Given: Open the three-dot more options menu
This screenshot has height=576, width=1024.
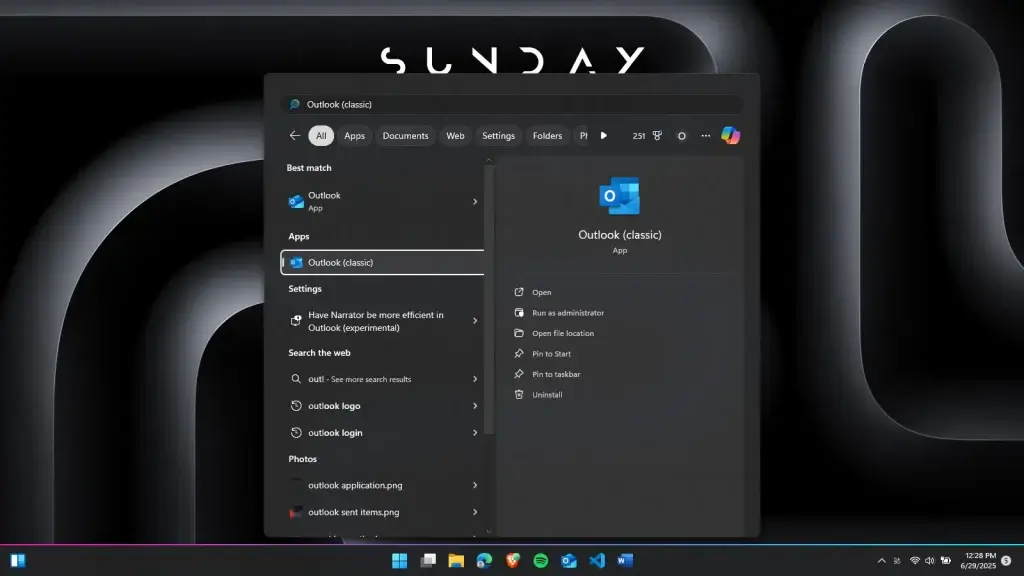Looking at the screenshot, I should pyautogui.click(x=705, y=136).
